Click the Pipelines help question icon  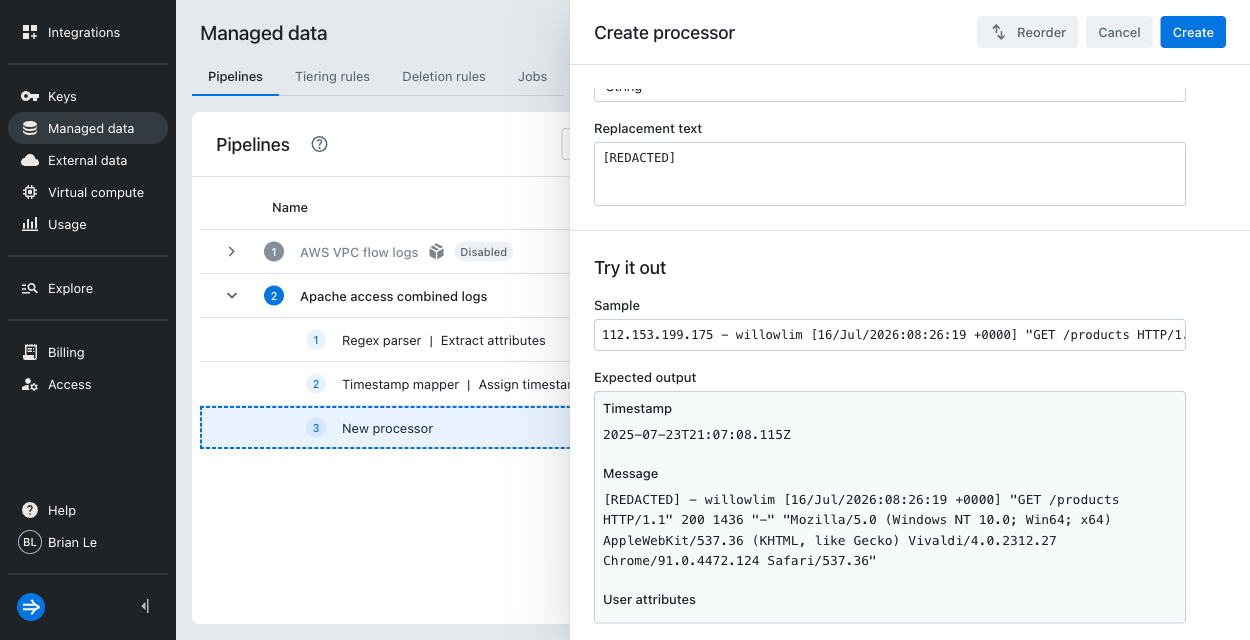(320, 144)
